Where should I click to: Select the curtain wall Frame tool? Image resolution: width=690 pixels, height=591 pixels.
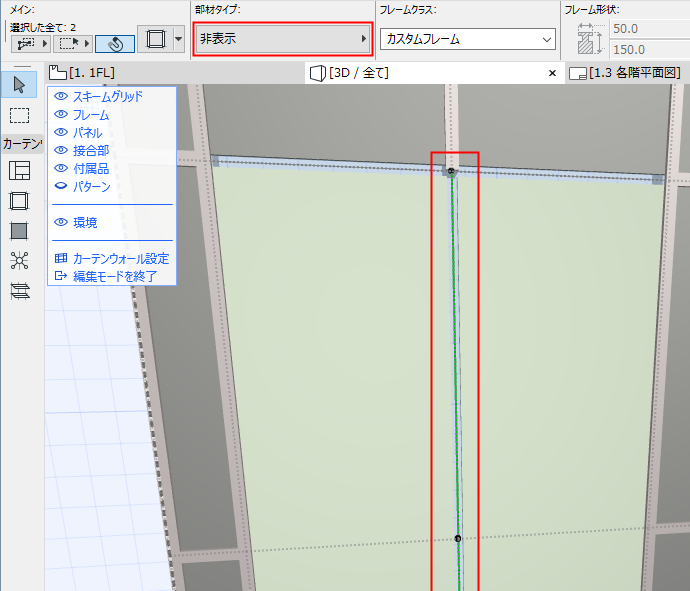click(x=19, y=201)
